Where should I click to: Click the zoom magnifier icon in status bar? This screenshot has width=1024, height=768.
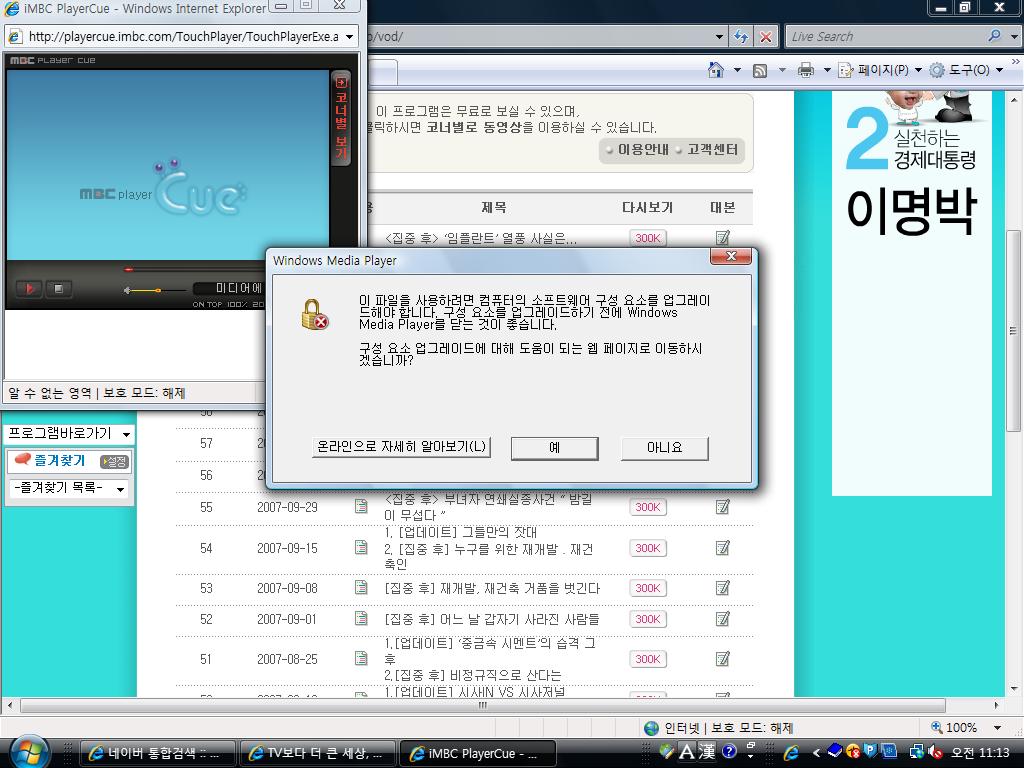coord(936,727)
